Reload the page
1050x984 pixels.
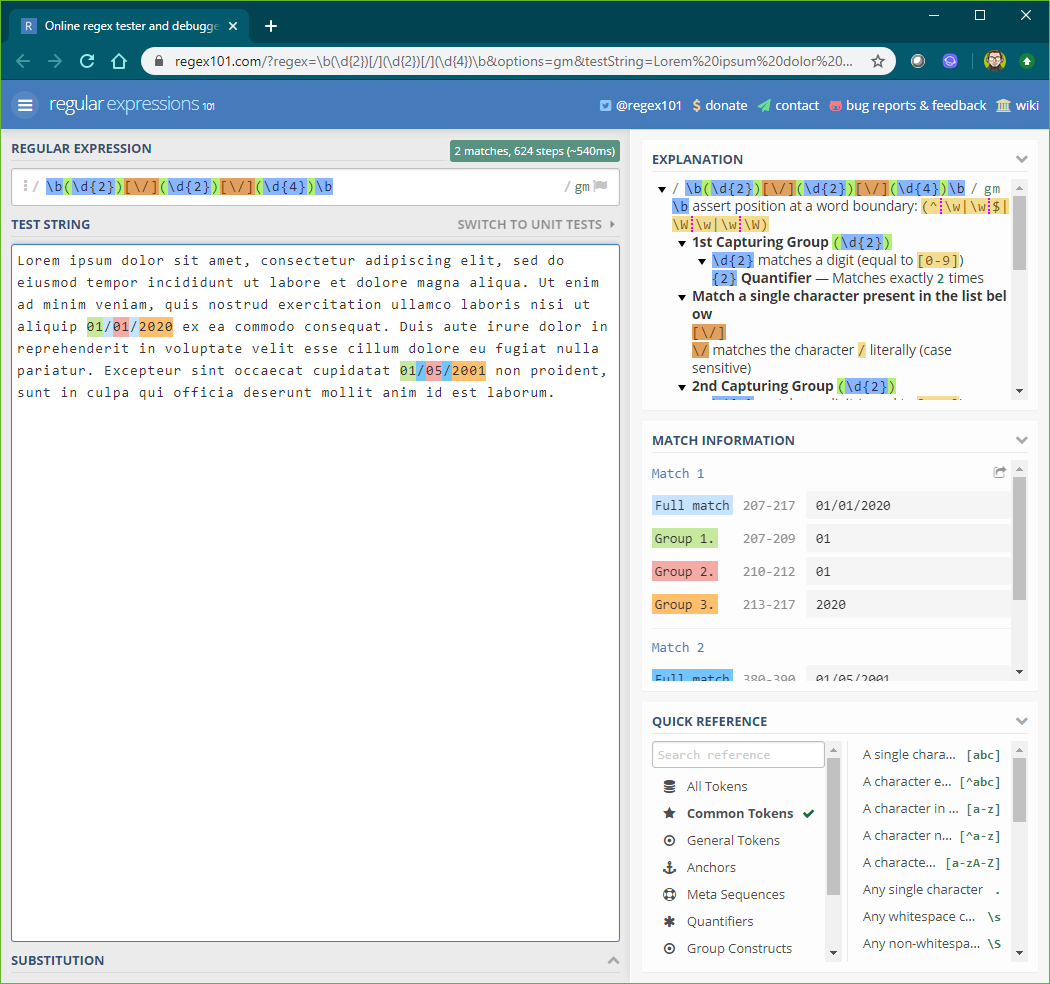click(87, 61)
